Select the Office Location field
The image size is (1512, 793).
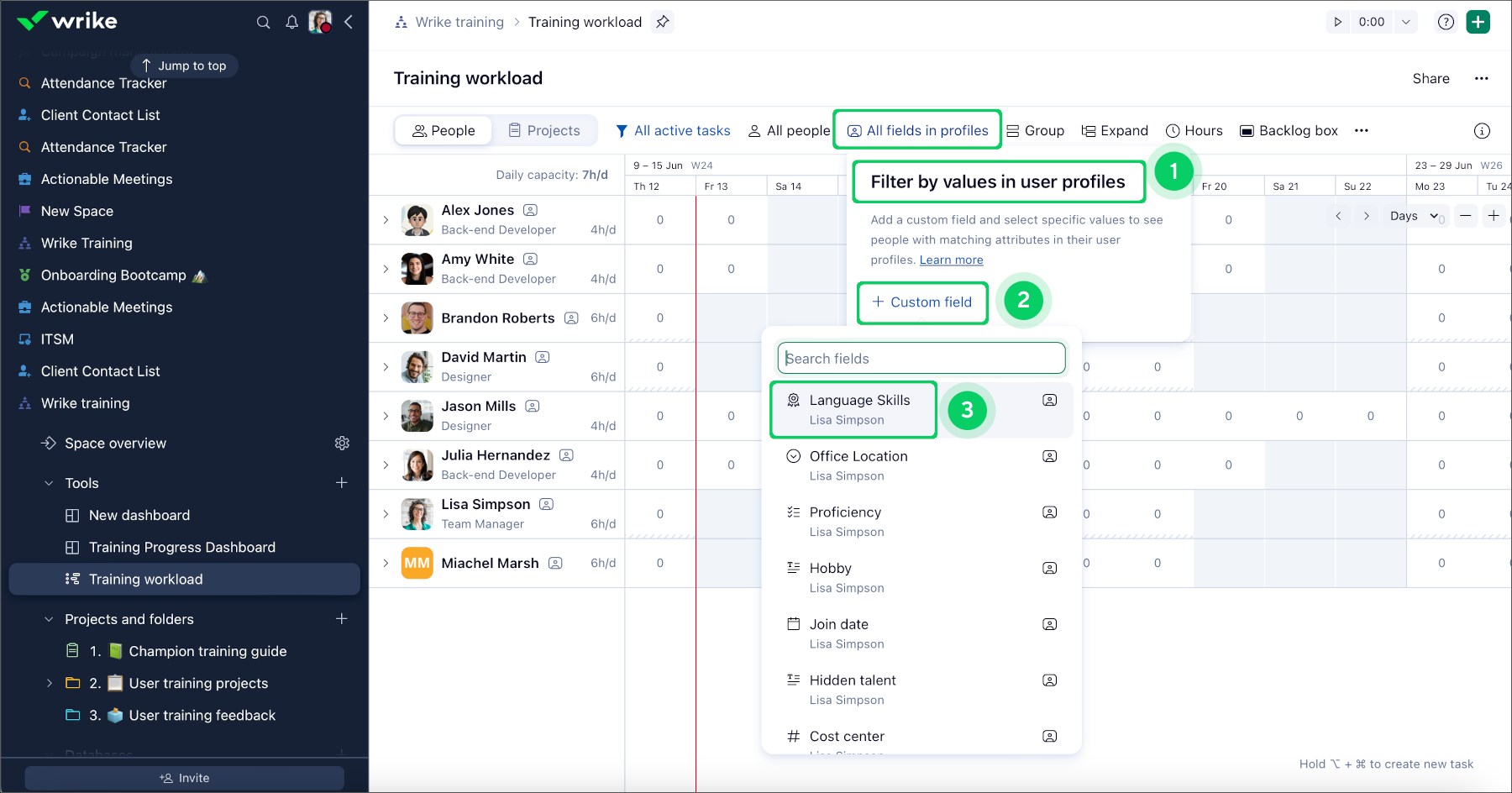921,466
